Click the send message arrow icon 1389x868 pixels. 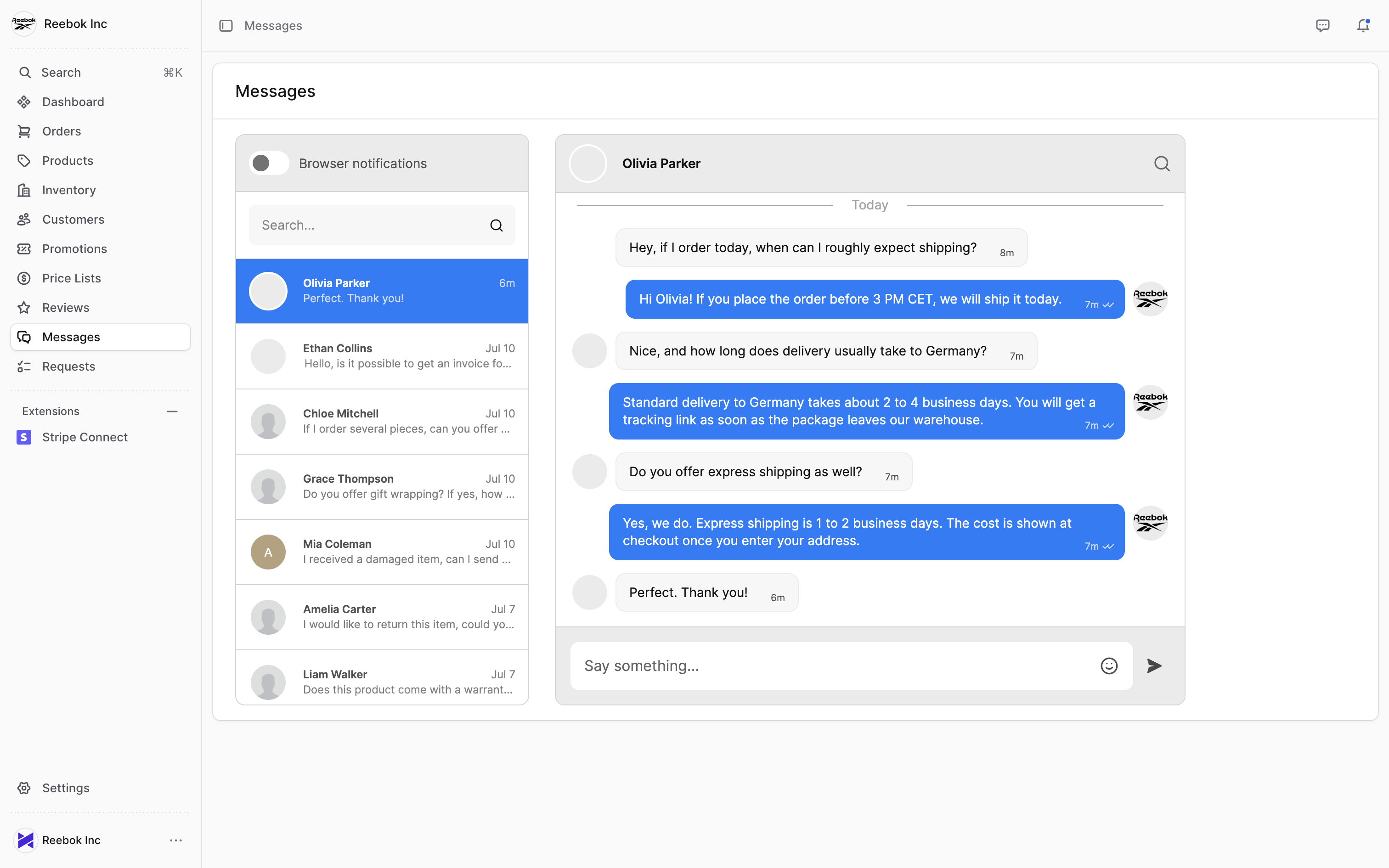[x=1154, y=666]
